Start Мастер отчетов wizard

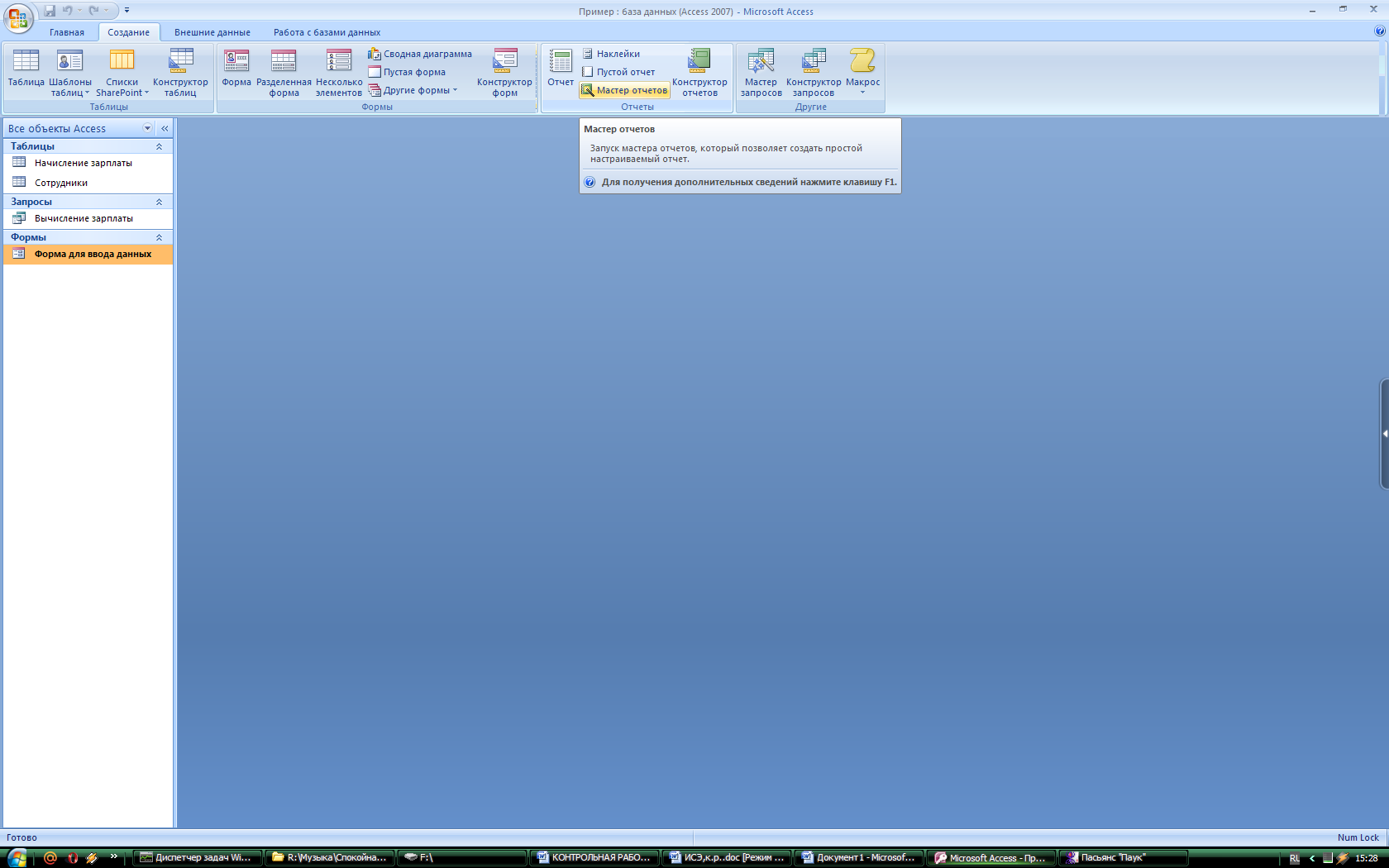point(624,90)
